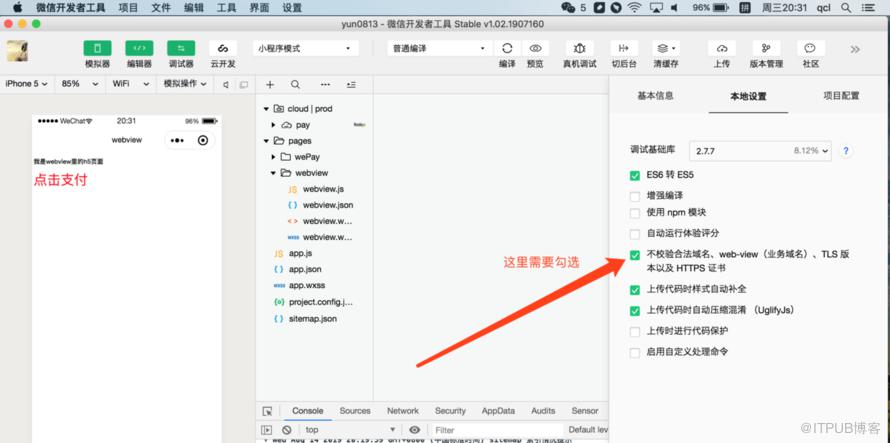Open the 清缓存 clear cache menu
This screenshot has width=890, height=443.
coord(666,48)
